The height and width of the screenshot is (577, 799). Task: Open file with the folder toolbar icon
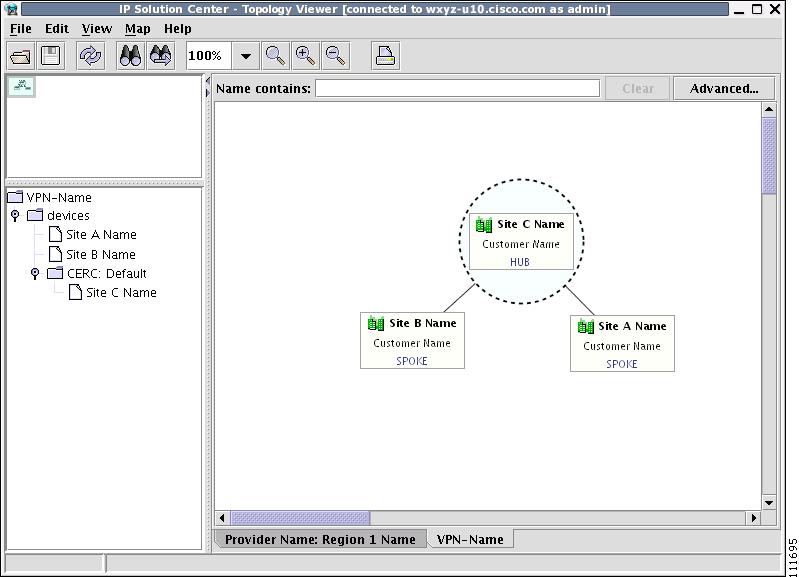point(20,56)
